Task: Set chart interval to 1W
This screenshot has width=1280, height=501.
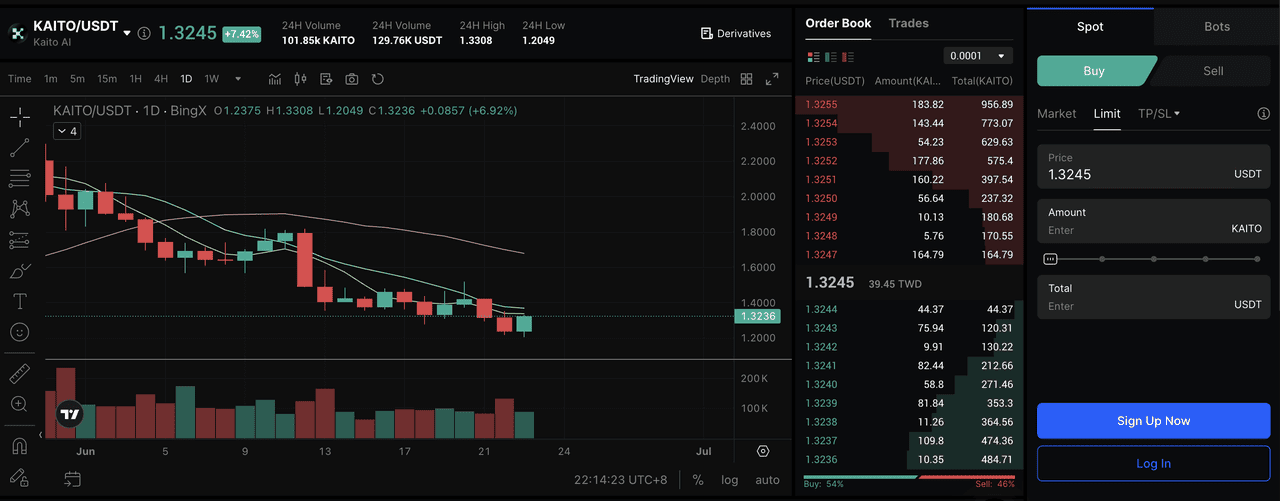Action: pyautogui.click(x=212, y=79)
